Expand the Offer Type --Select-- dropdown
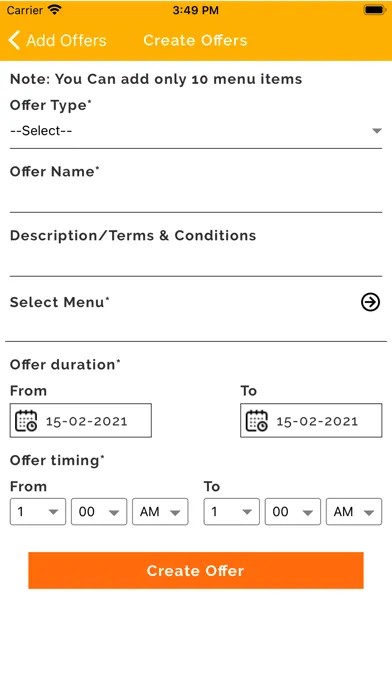Viewport: 392px width, 696px height. (196, 131)
